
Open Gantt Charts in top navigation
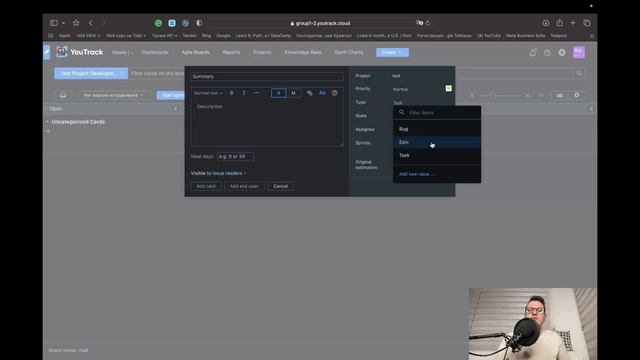[349, 52]
